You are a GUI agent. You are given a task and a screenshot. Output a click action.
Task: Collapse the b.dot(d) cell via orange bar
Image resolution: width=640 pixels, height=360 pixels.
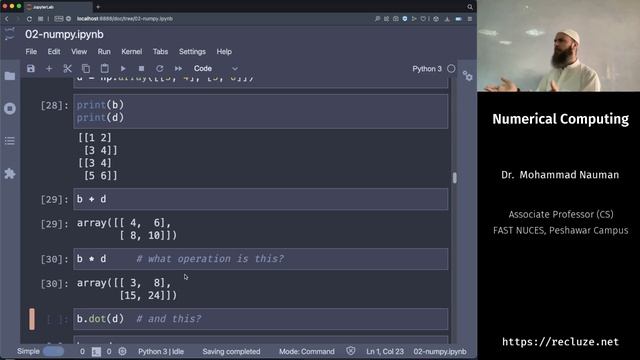point(32,319)
